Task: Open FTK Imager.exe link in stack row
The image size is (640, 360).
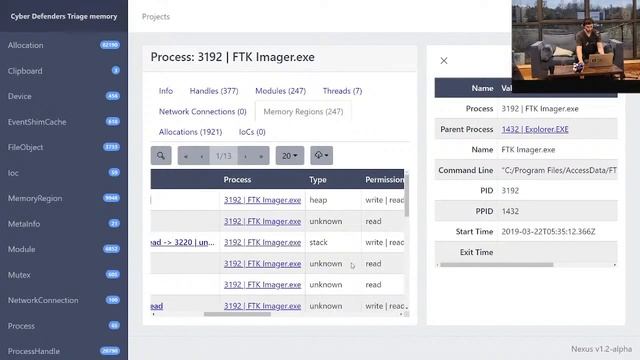Action: pyautogui.click(x=262, y=242)
